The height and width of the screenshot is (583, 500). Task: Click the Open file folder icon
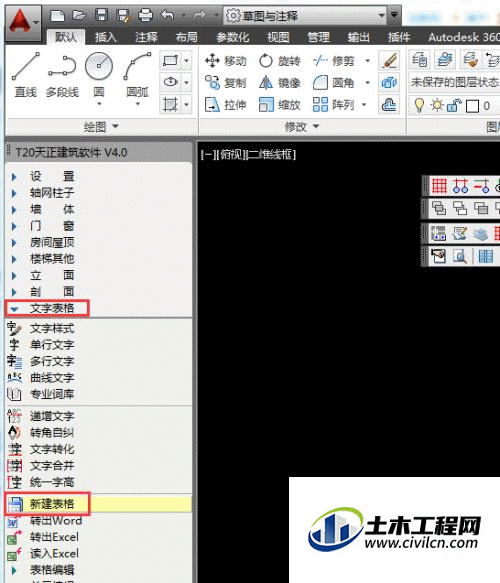pos(79,15)
